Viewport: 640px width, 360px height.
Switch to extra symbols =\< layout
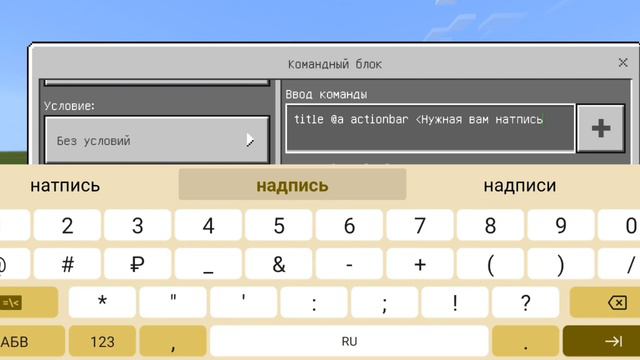click(x=29, y=302)
